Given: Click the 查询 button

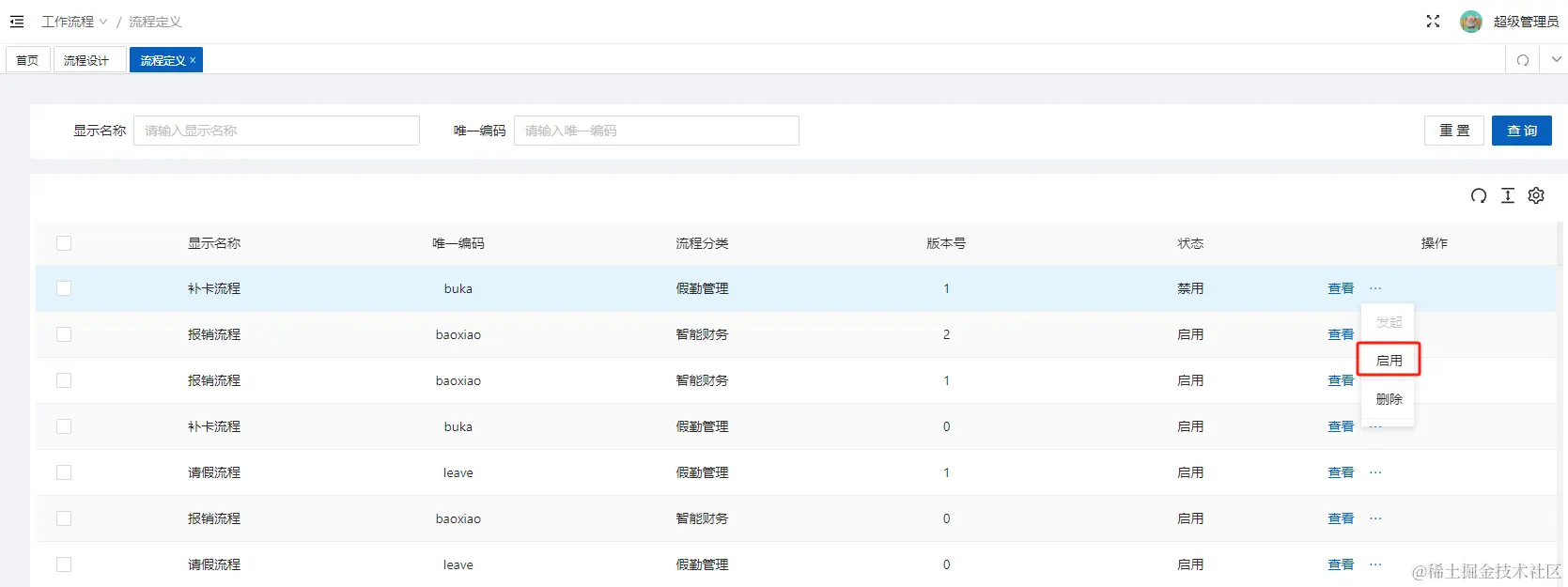Looking at the screenshot, I should [1522, 131].
